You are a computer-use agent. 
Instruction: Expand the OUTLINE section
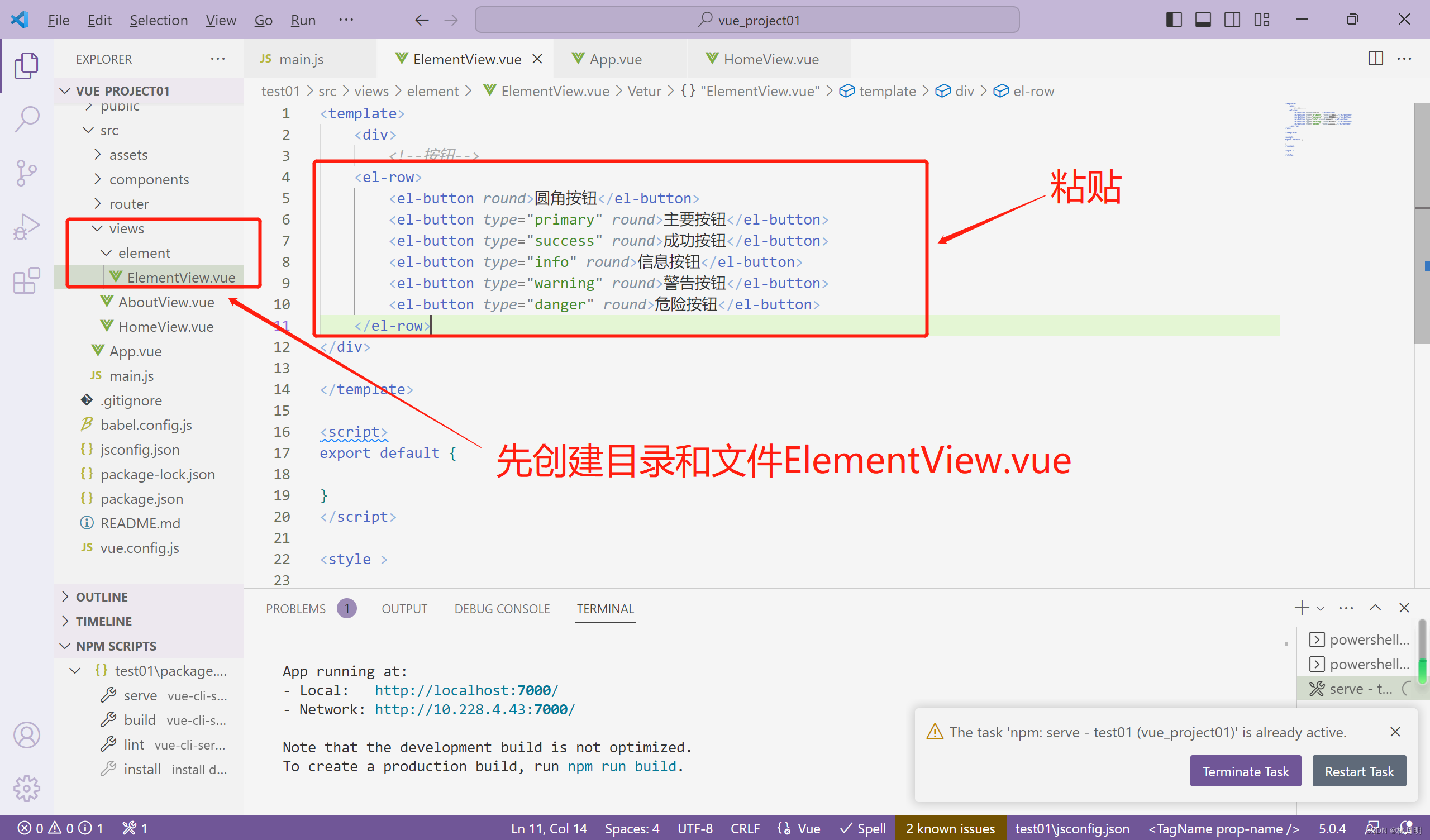pos(149,597)
